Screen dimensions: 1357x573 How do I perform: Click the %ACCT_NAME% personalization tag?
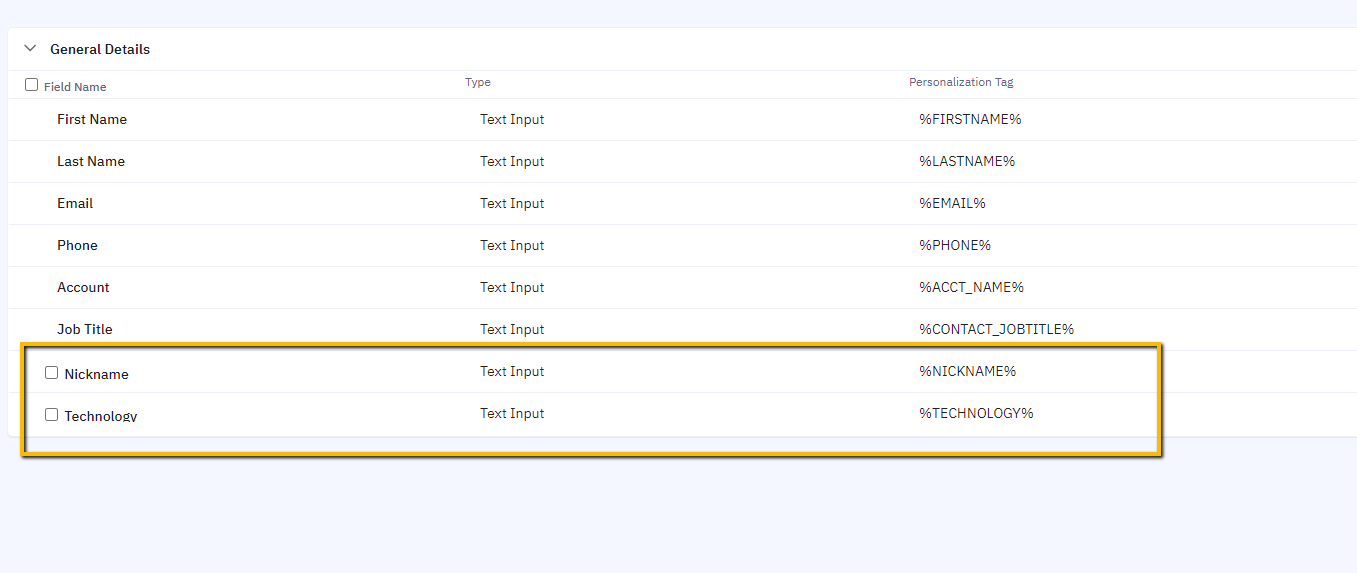971,287
